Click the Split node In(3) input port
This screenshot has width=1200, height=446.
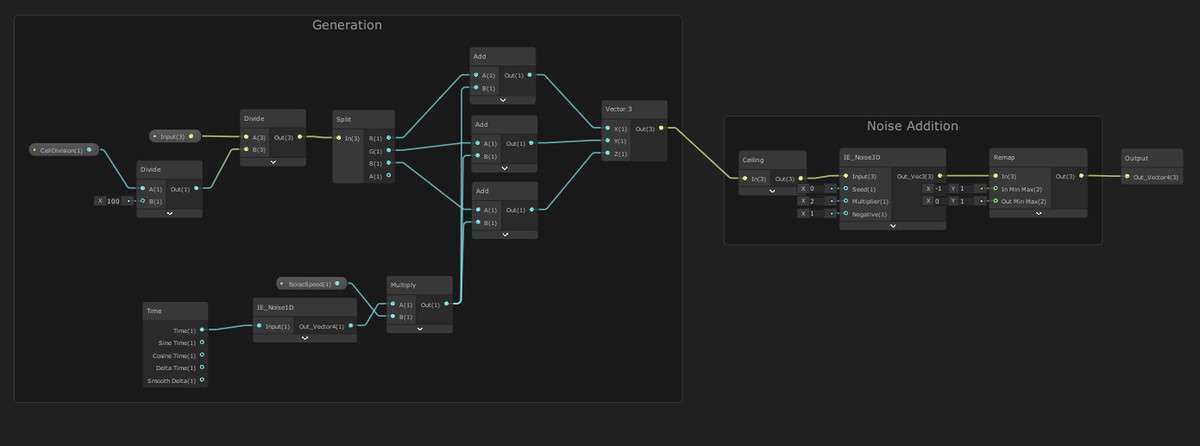pos(340,138)
